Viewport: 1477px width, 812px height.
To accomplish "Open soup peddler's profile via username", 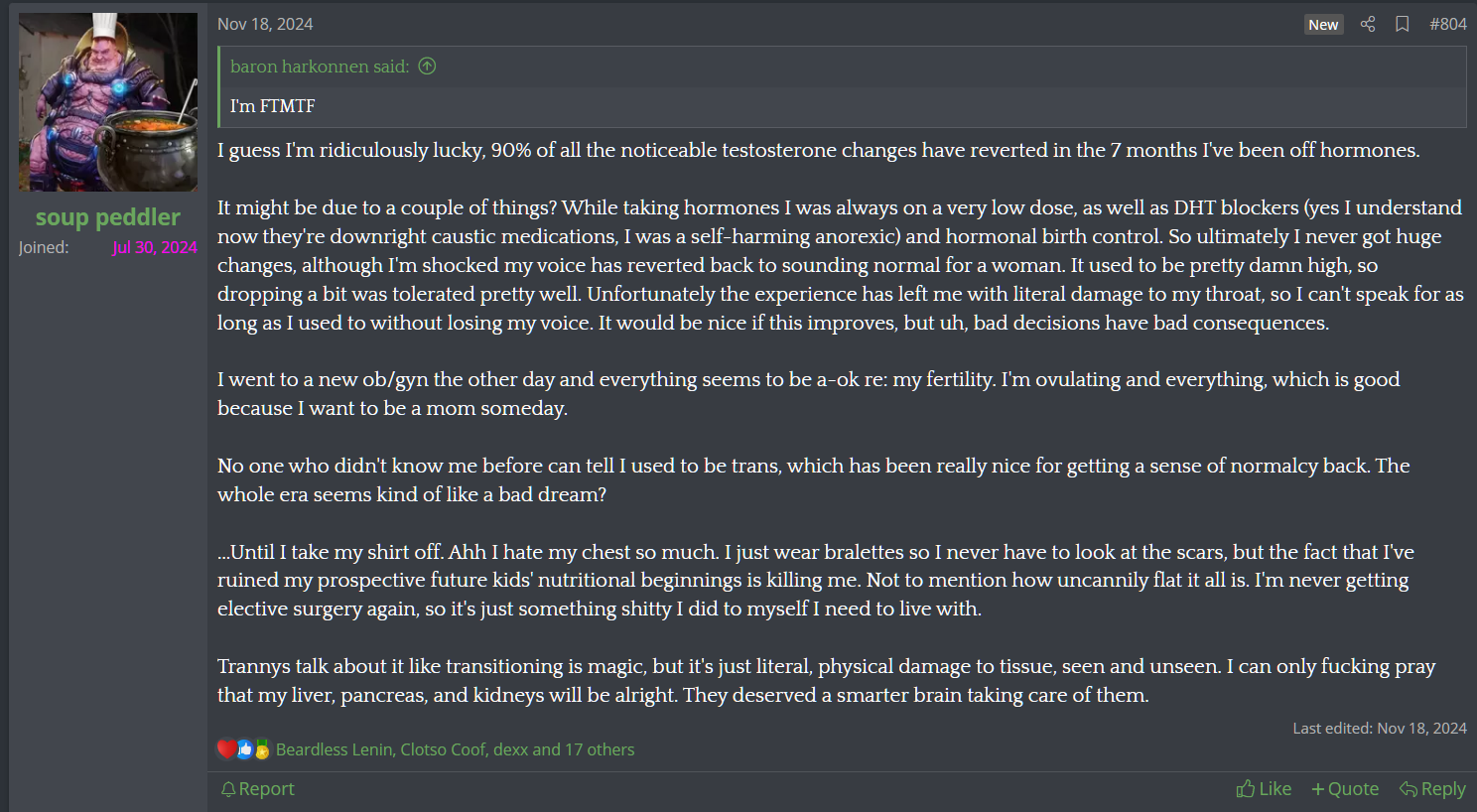I will [108, 217].
